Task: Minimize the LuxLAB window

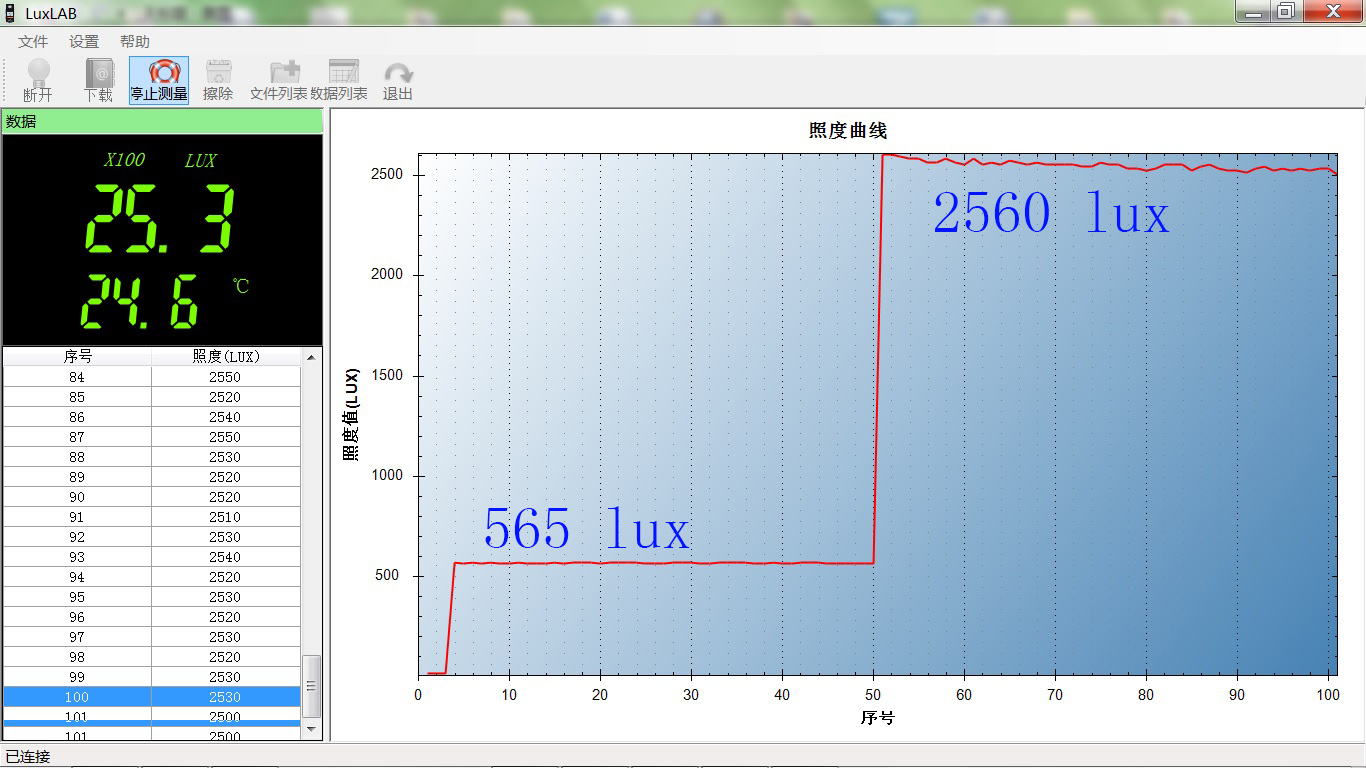Action: point(1253,11)
